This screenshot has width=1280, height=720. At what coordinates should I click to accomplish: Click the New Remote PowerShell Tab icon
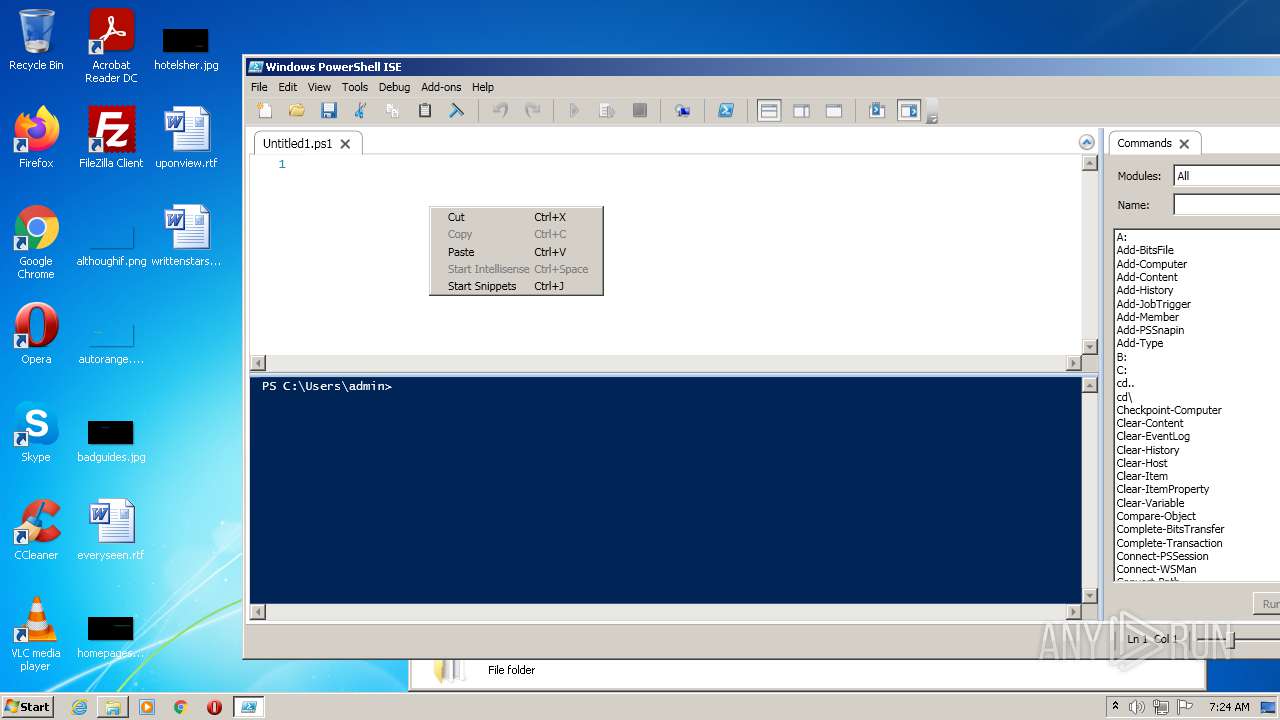tap(682, 111)
